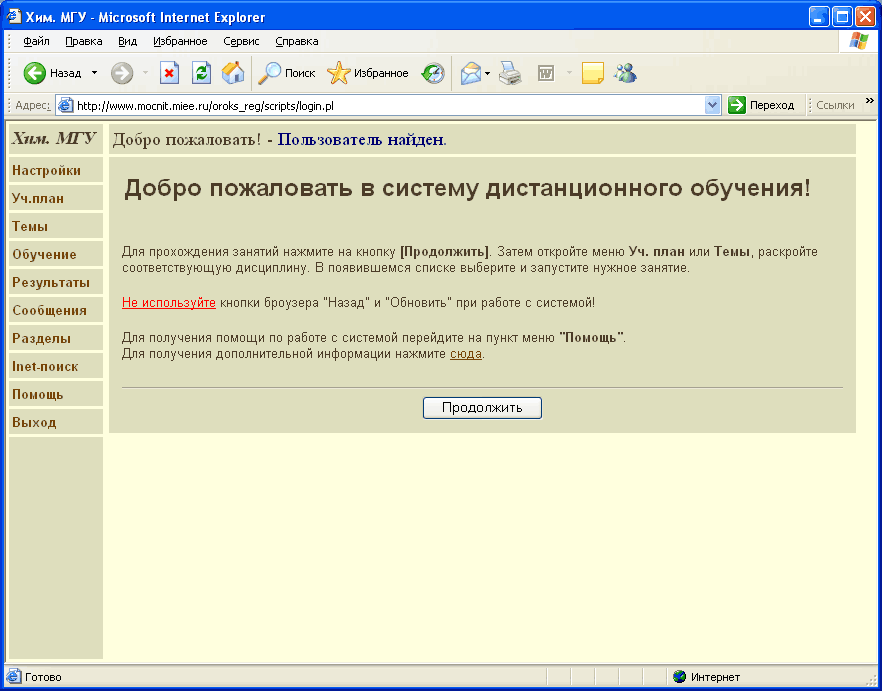Maximize the Internet Explorer window

click(x=842, y=17)
